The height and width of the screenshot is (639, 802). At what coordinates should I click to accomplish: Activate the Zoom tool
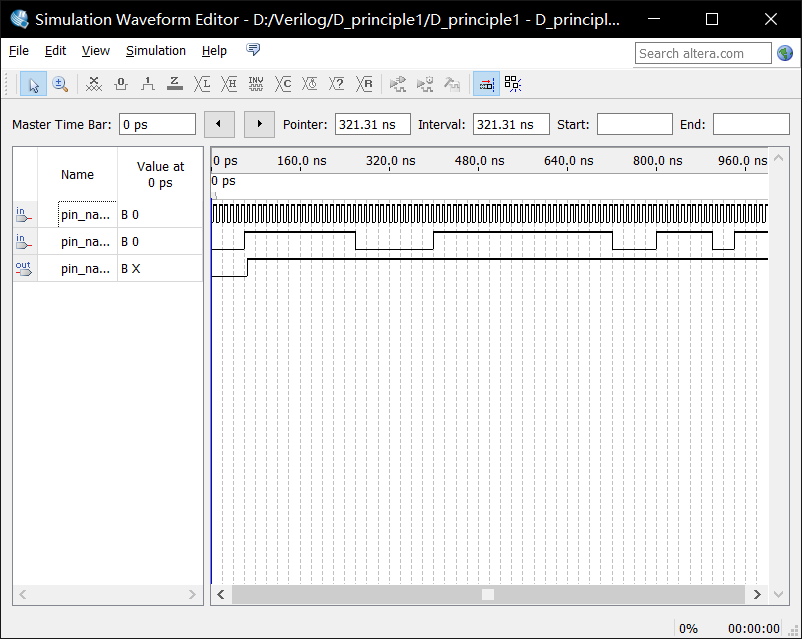coord(60,84)
